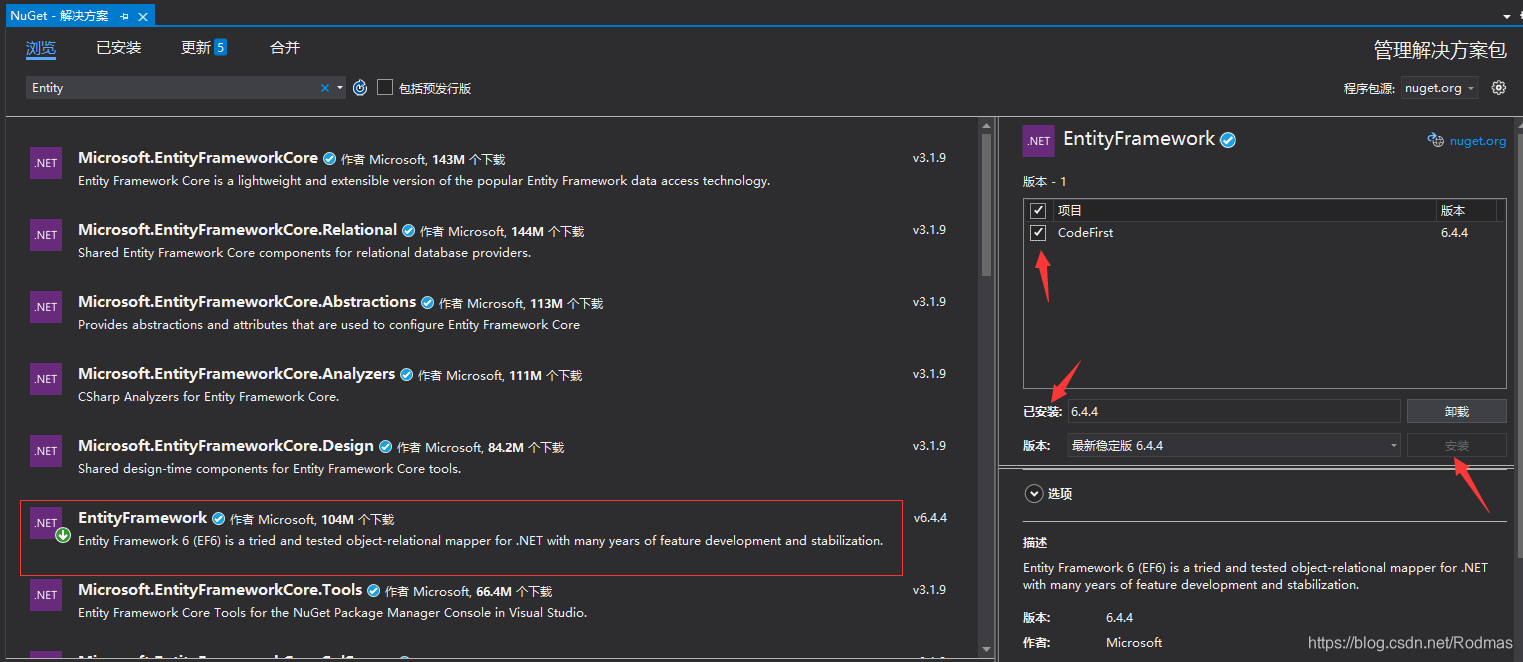
Task: Click inside the Entity search field
Action: click(170, 88)
